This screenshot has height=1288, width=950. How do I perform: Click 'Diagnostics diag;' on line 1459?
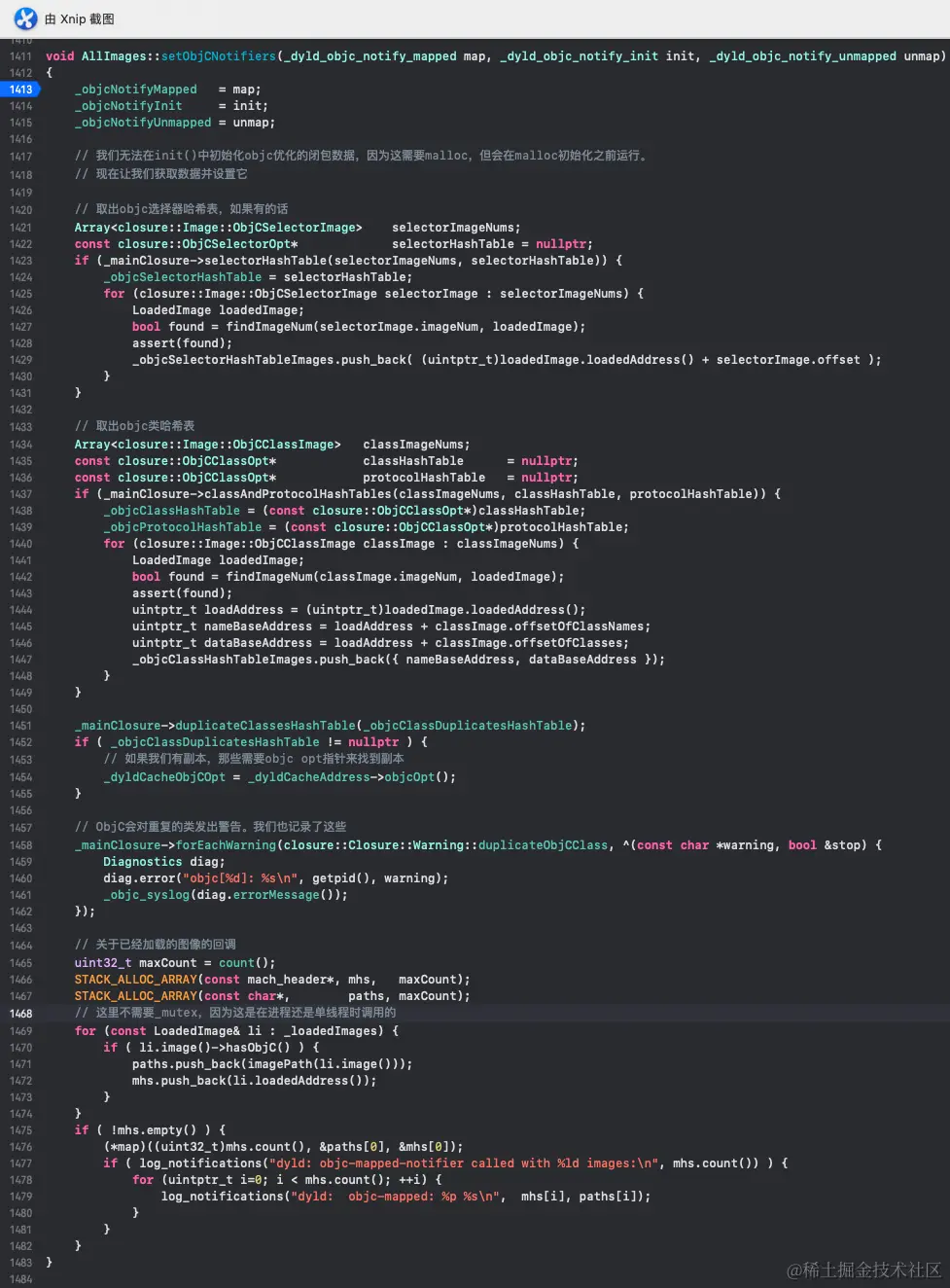[x=164, y=862]
